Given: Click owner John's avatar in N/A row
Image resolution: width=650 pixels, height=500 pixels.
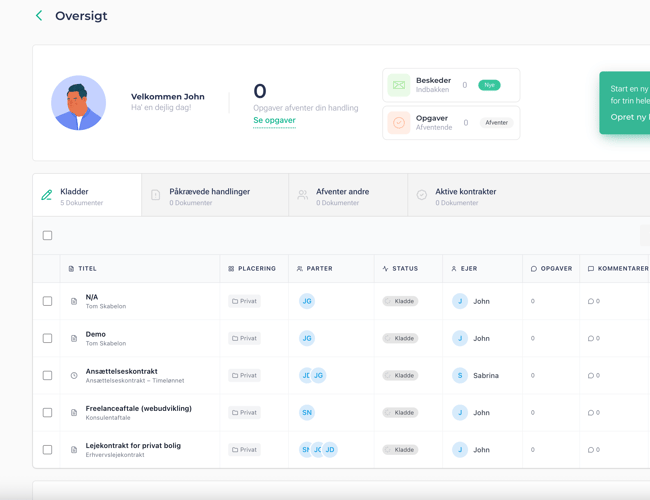Looking at the screenshot, I should [x=460, y=301].
